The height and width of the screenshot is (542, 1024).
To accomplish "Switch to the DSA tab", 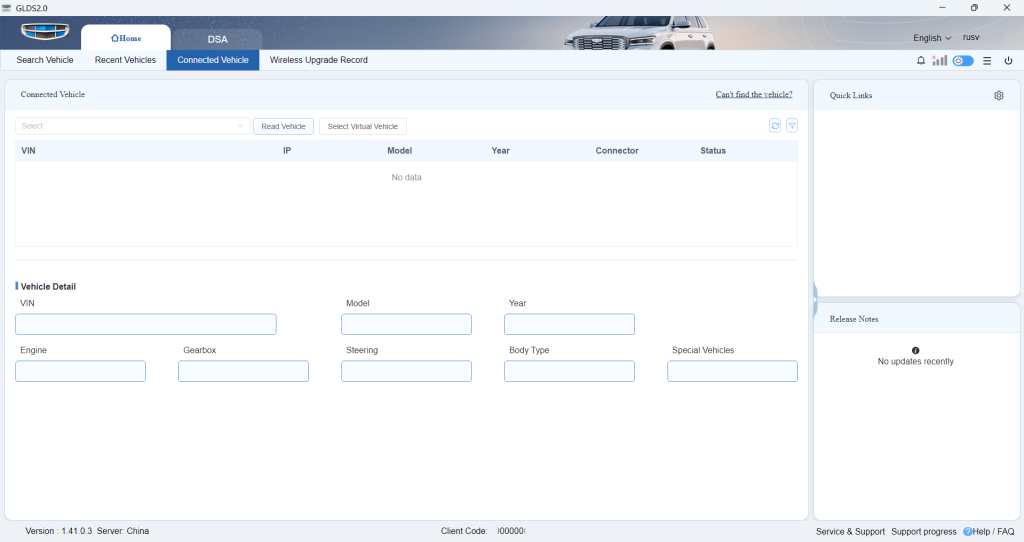I will pyautogui.click(x=217, y=39).
